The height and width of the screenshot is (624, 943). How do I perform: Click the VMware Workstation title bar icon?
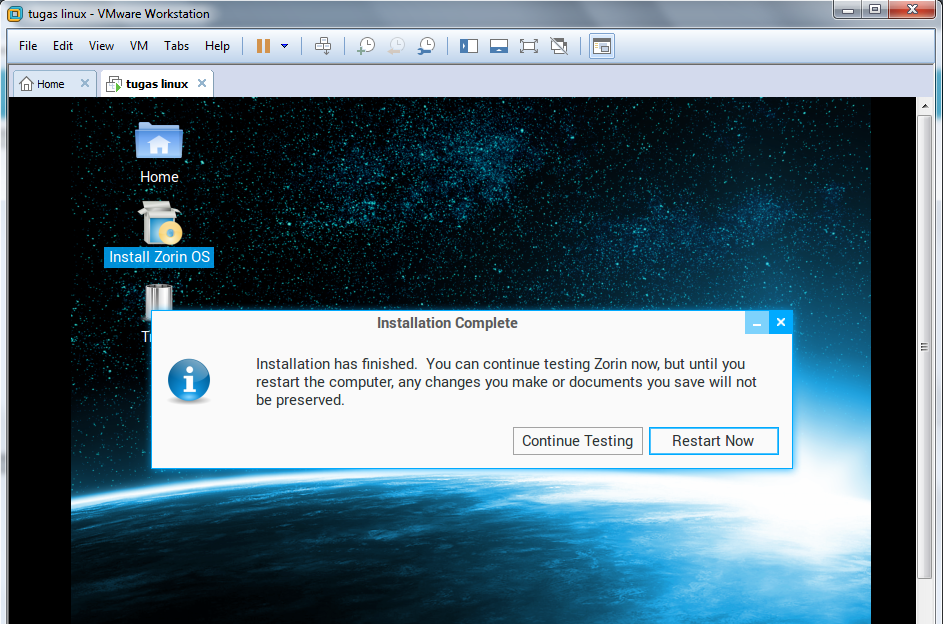(x=14, y=13)
